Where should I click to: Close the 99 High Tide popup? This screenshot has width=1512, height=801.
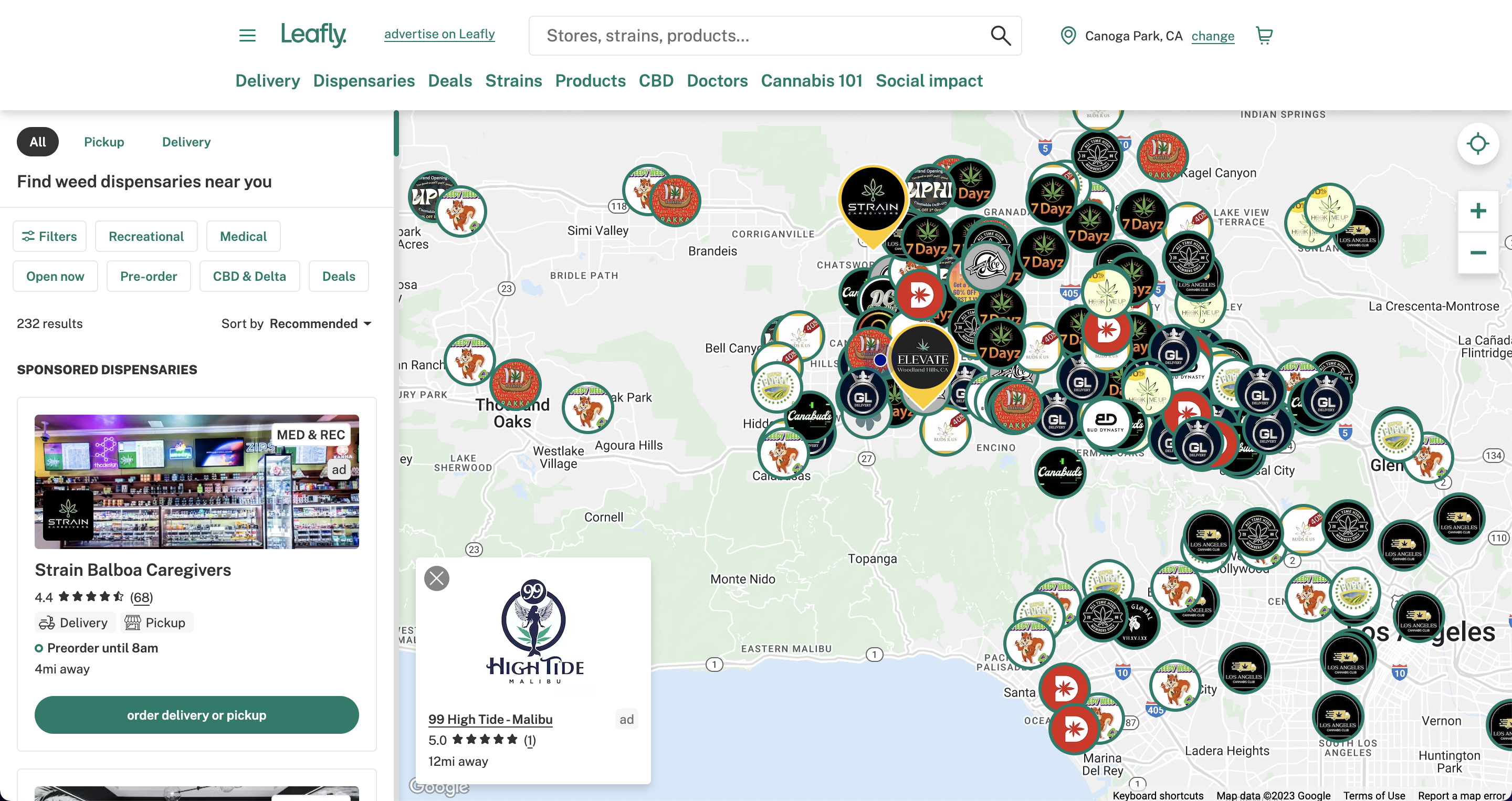coord(437,578)
